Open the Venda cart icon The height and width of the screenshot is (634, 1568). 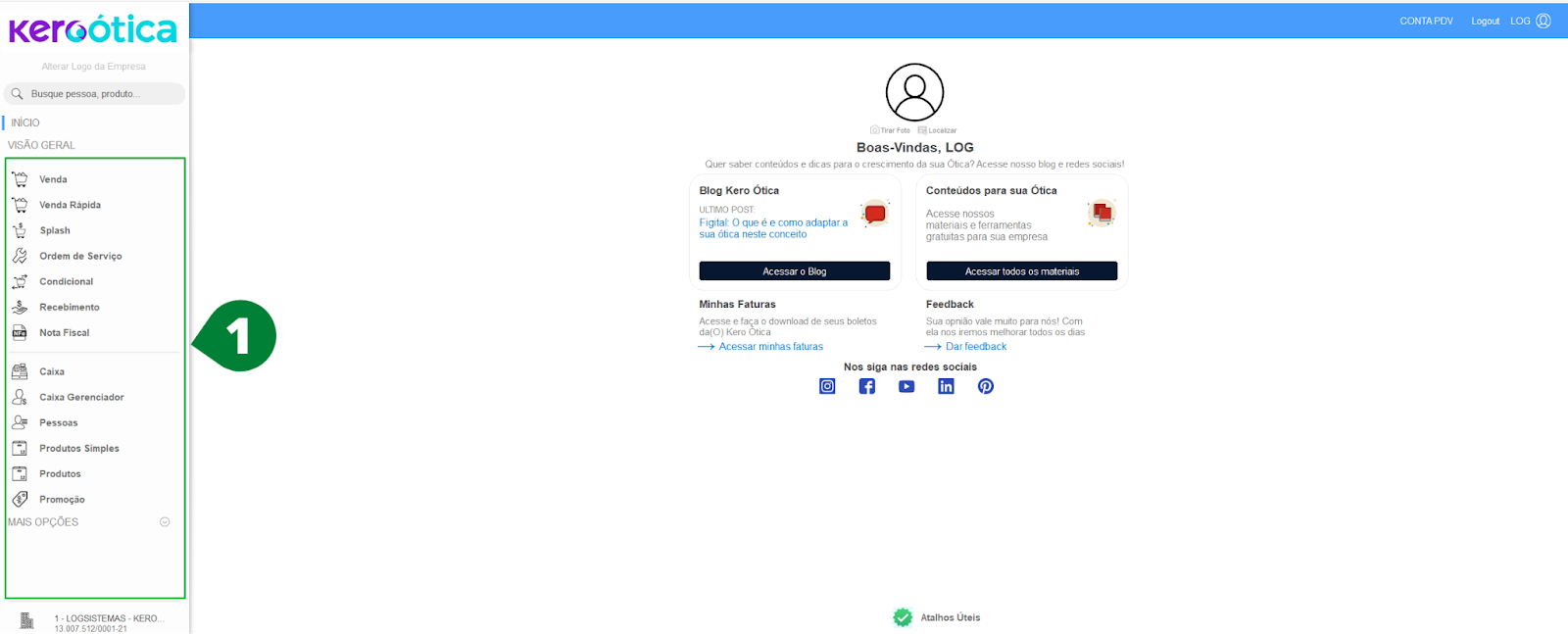pyautogui.click(x=20, y=179)
